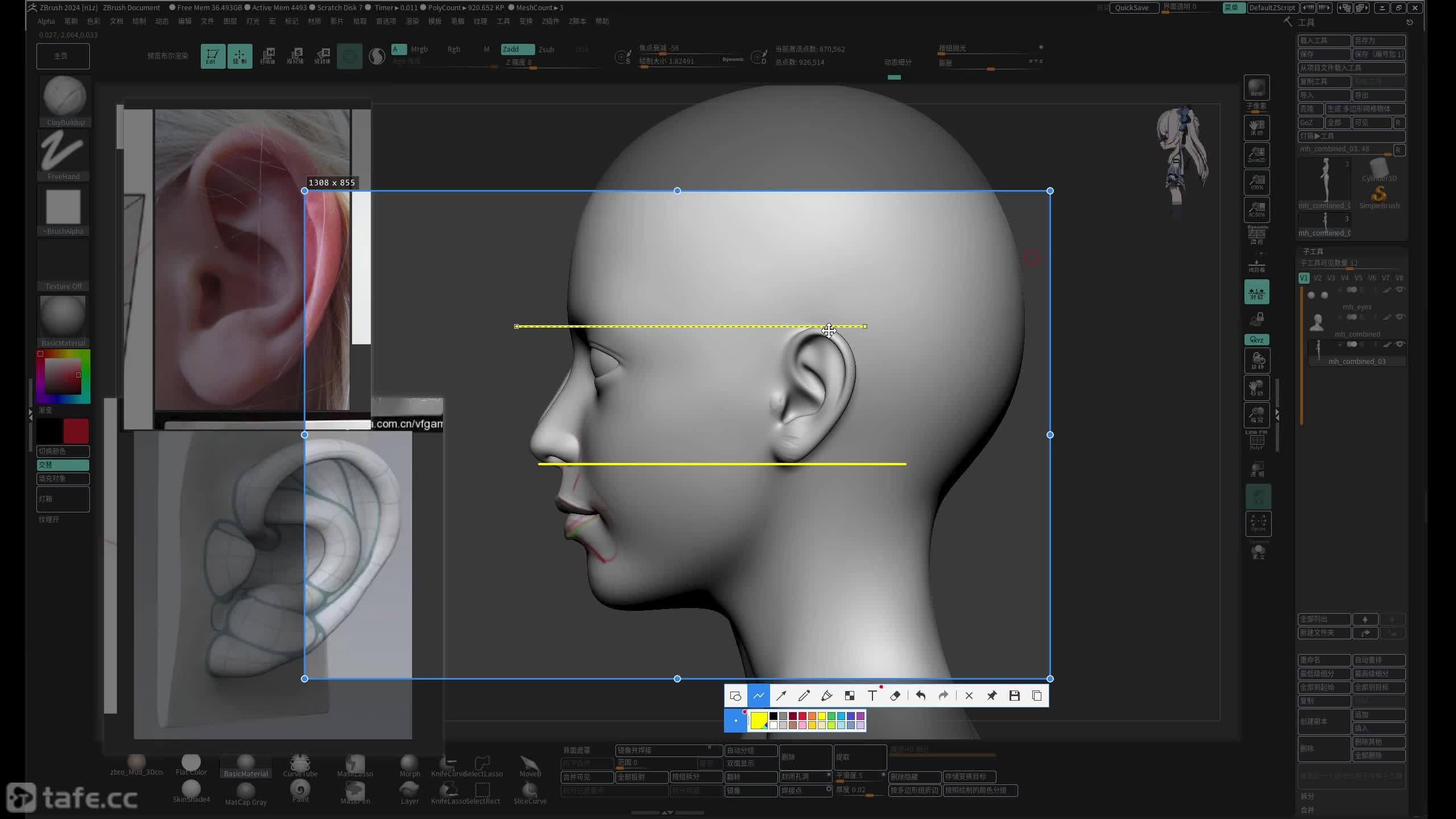The image size is (1456, 819).
Task: Open the 色彩 color menu
Action: click(94, 21)
